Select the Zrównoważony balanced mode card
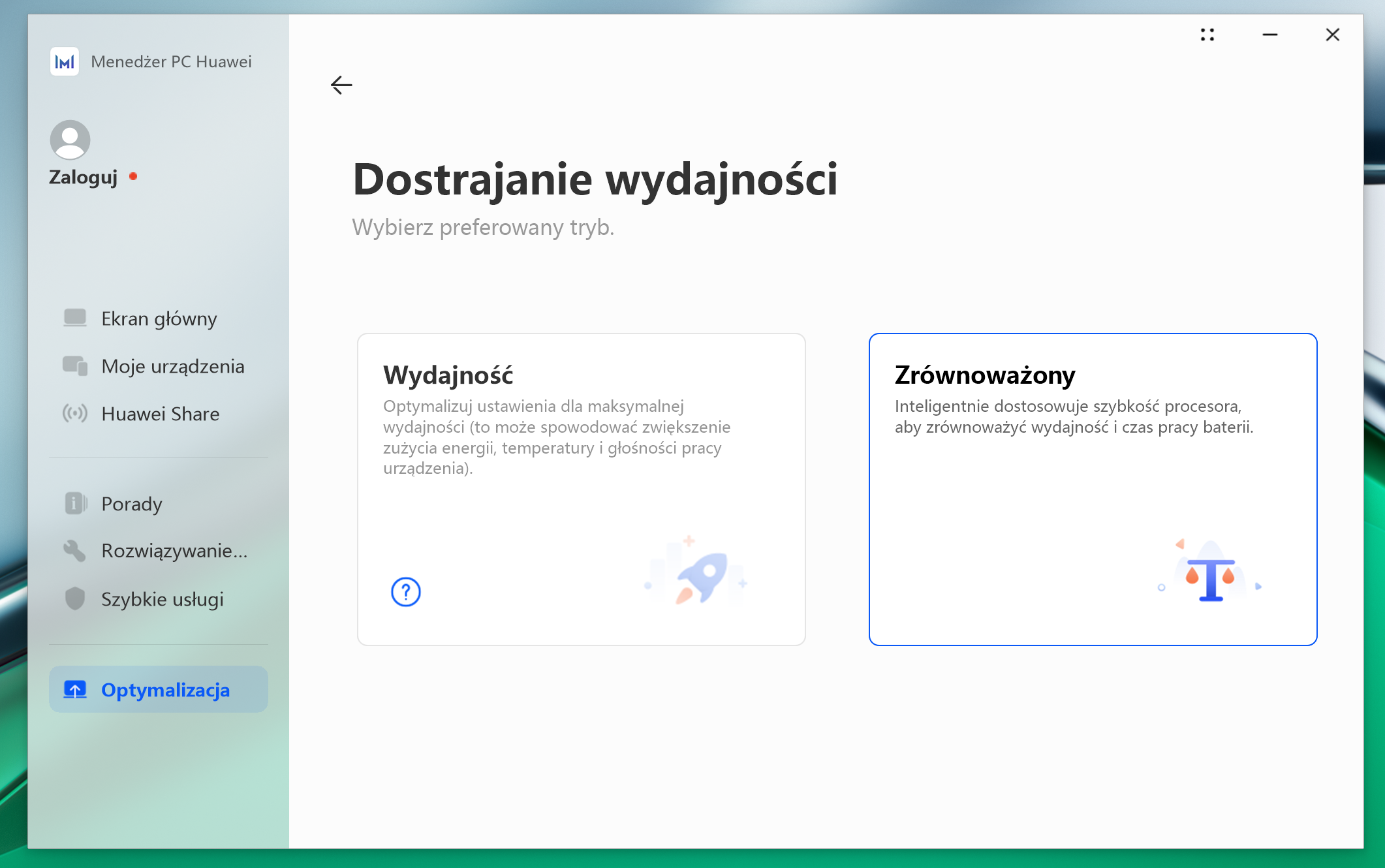The height and width of the screenshot is (868, 1385). 1093,489
